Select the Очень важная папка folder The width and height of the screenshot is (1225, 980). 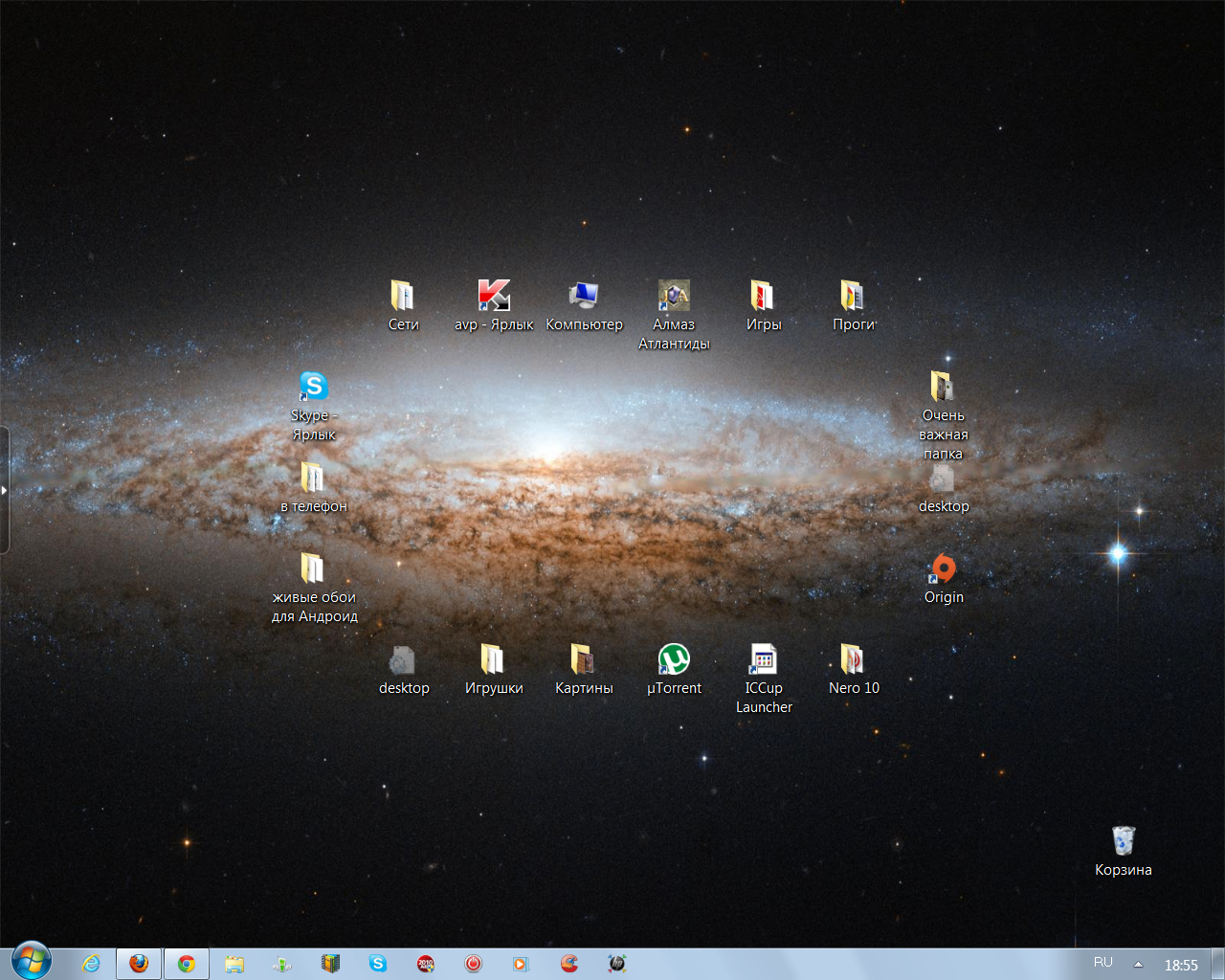coord(943,387)
